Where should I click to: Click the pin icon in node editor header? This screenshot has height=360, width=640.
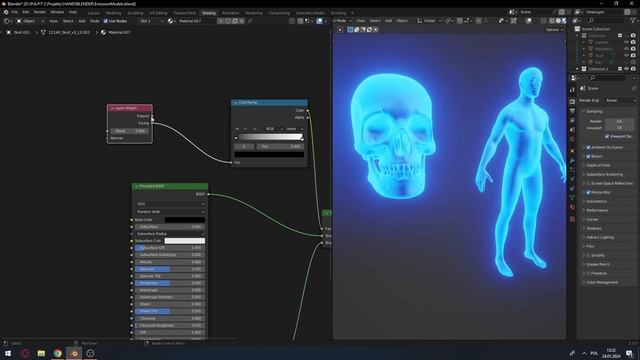pos(250,21)
